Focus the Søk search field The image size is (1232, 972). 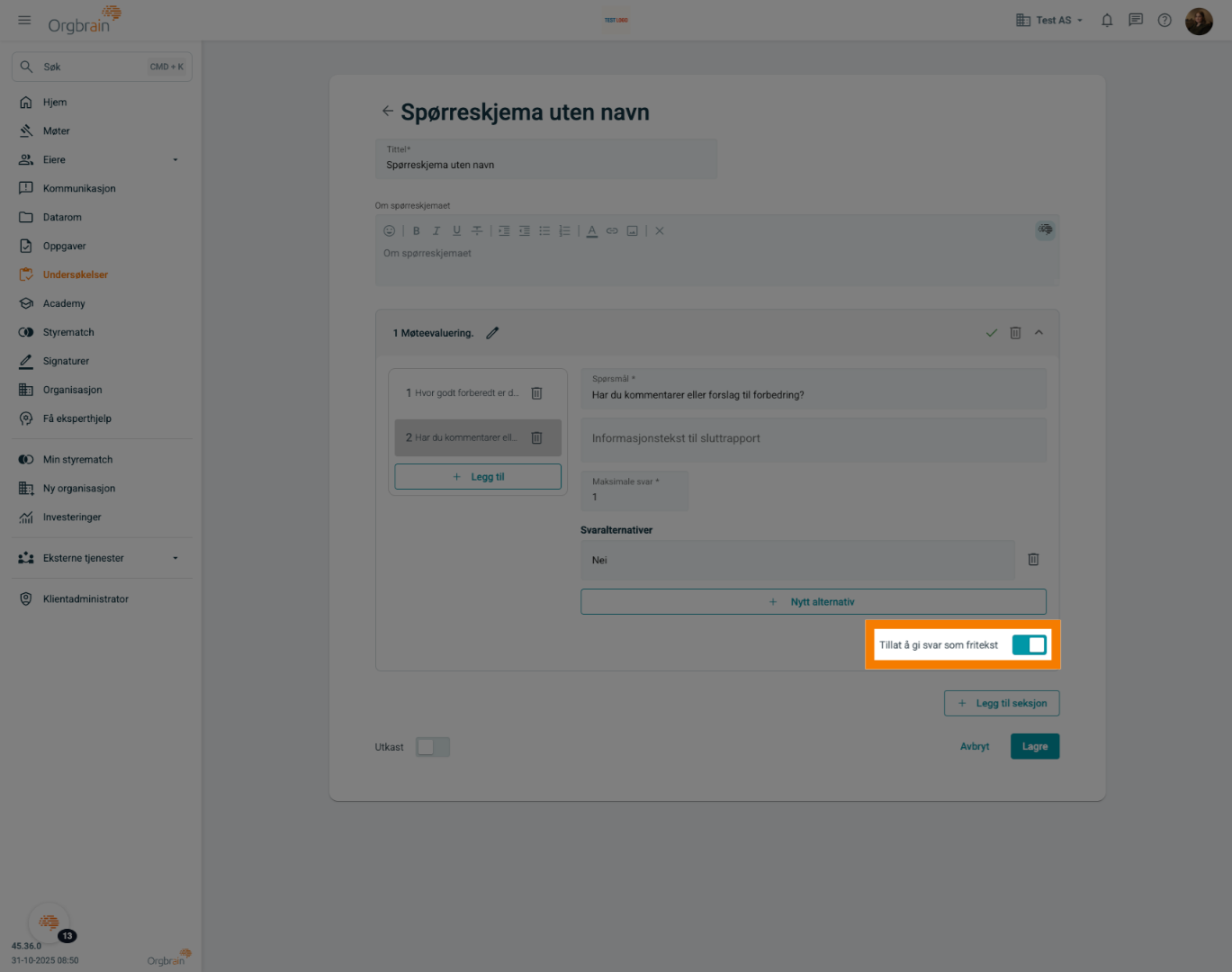[102, 67]
